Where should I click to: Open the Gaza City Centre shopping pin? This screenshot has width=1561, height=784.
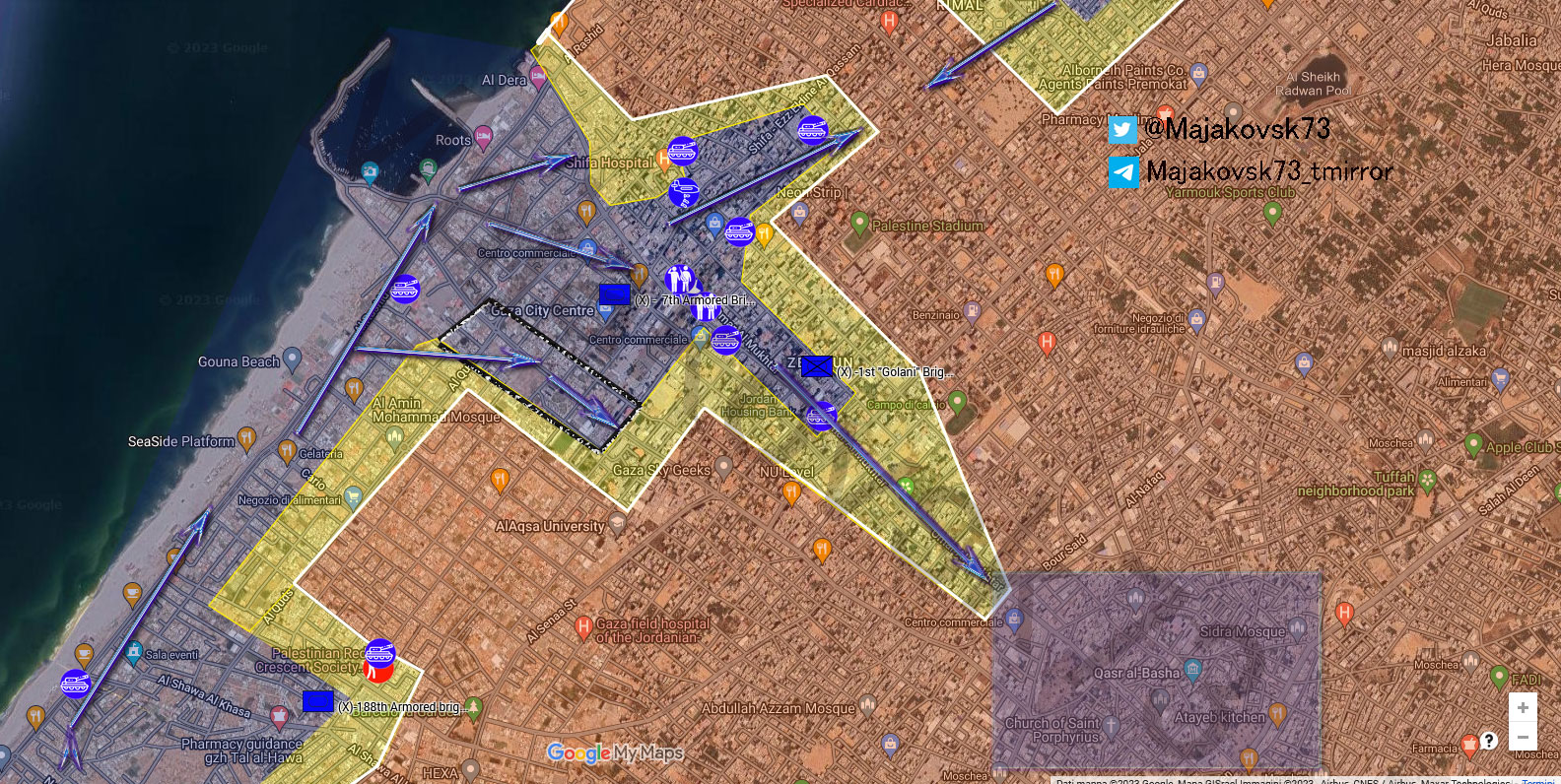click(x=606, y=311)
